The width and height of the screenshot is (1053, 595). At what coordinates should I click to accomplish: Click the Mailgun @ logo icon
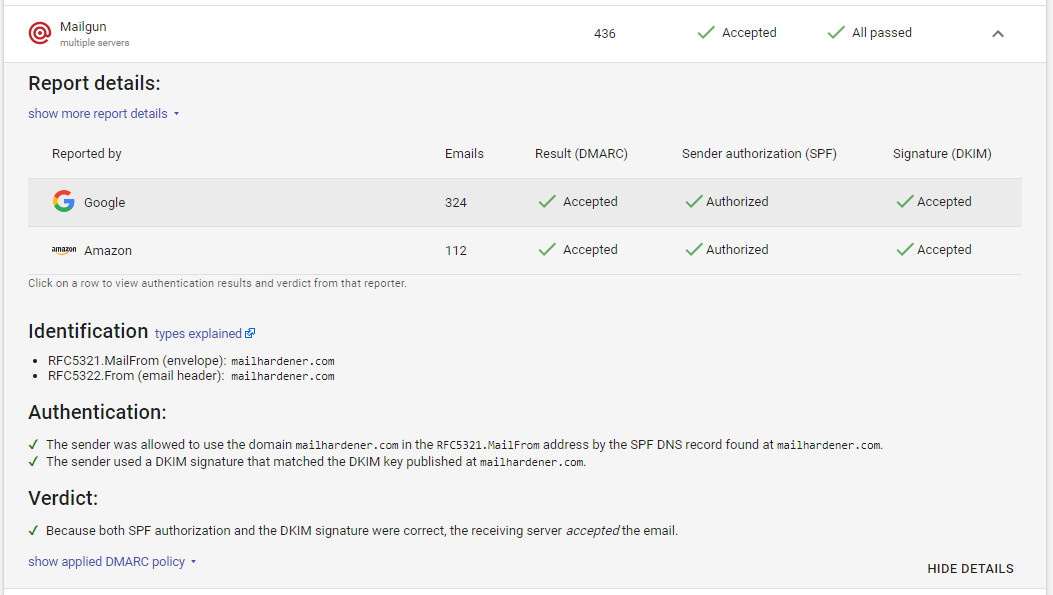tap(40, 33)
